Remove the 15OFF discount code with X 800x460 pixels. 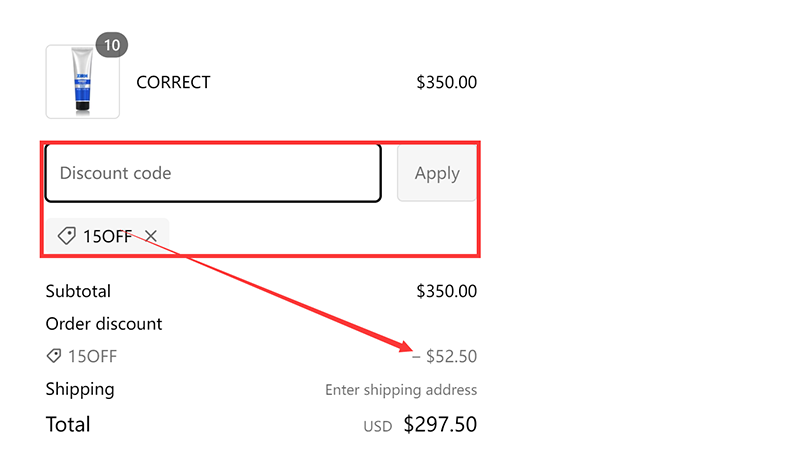(151, 236)
